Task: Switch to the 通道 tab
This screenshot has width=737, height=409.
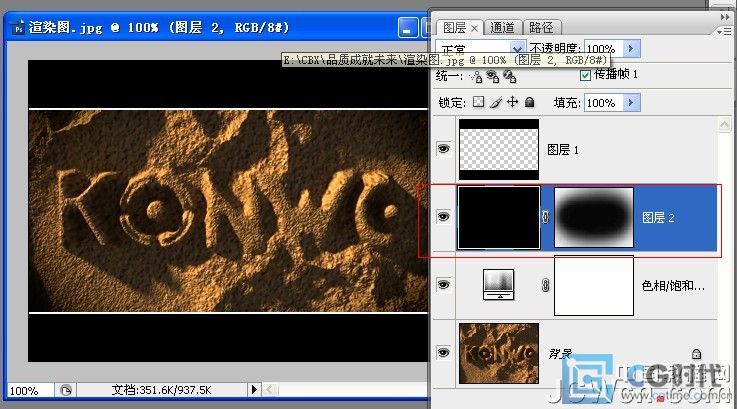Action: tap(502, 28)
